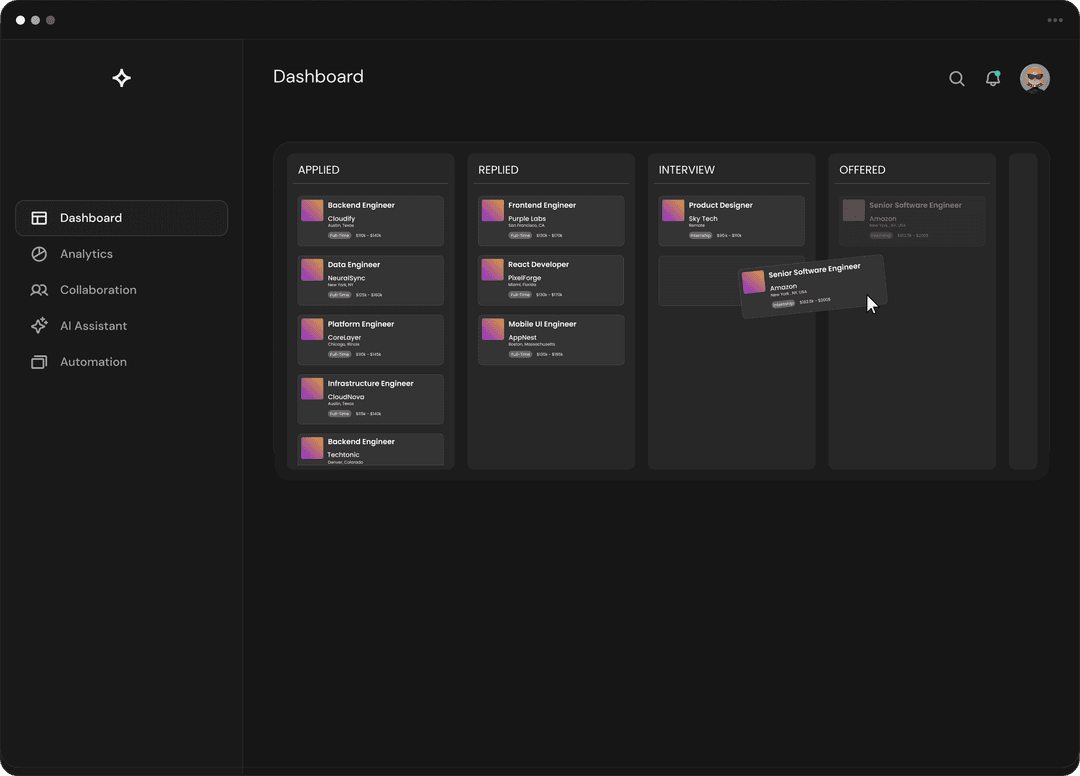Click the gradient logo on the Purple Labs card

(492, 210)
